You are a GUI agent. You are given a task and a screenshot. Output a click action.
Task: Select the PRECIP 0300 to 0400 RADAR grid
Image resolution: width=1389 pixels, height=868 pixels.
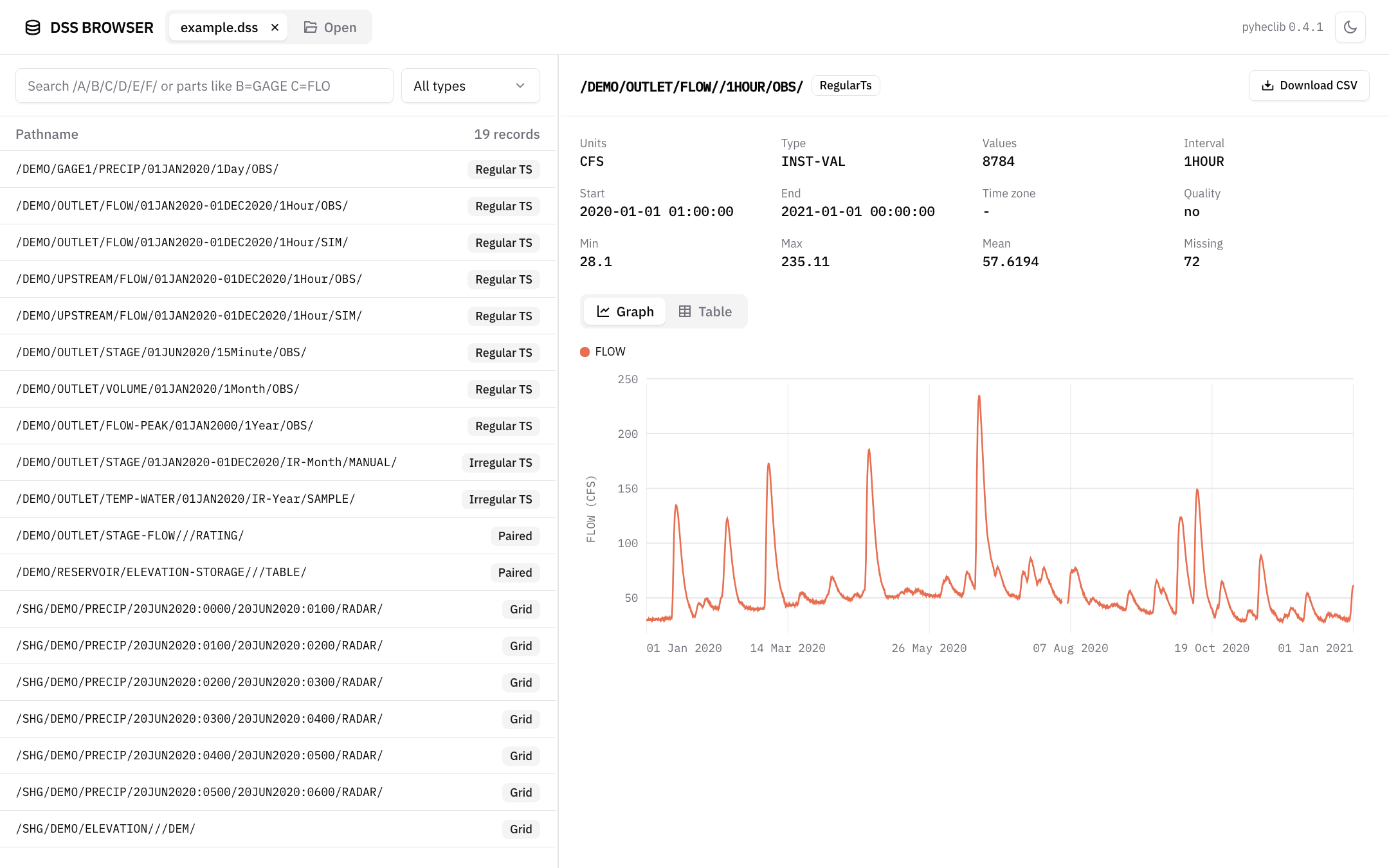pos(278,719)
